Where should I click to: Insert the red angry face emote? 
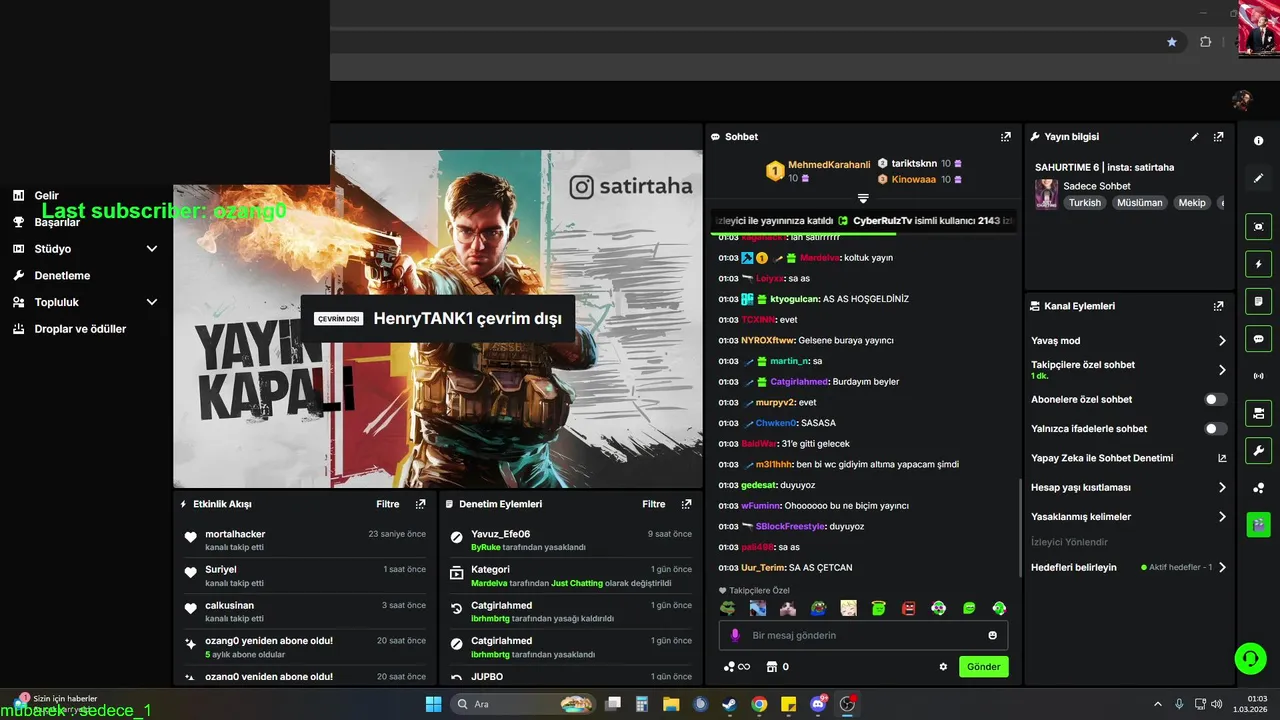(908, 608)
